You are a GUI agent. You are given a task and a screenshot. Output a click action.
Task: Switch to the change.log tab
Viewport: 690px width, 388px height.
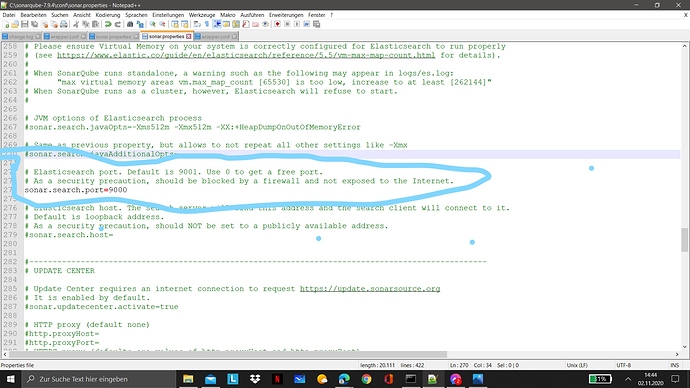pyautogui.click(x=21, y=37)
